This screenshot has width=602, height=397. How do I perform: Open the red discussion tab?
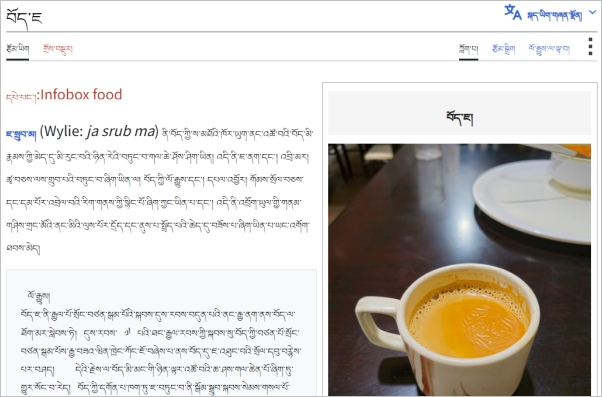(x=58, y=49)
